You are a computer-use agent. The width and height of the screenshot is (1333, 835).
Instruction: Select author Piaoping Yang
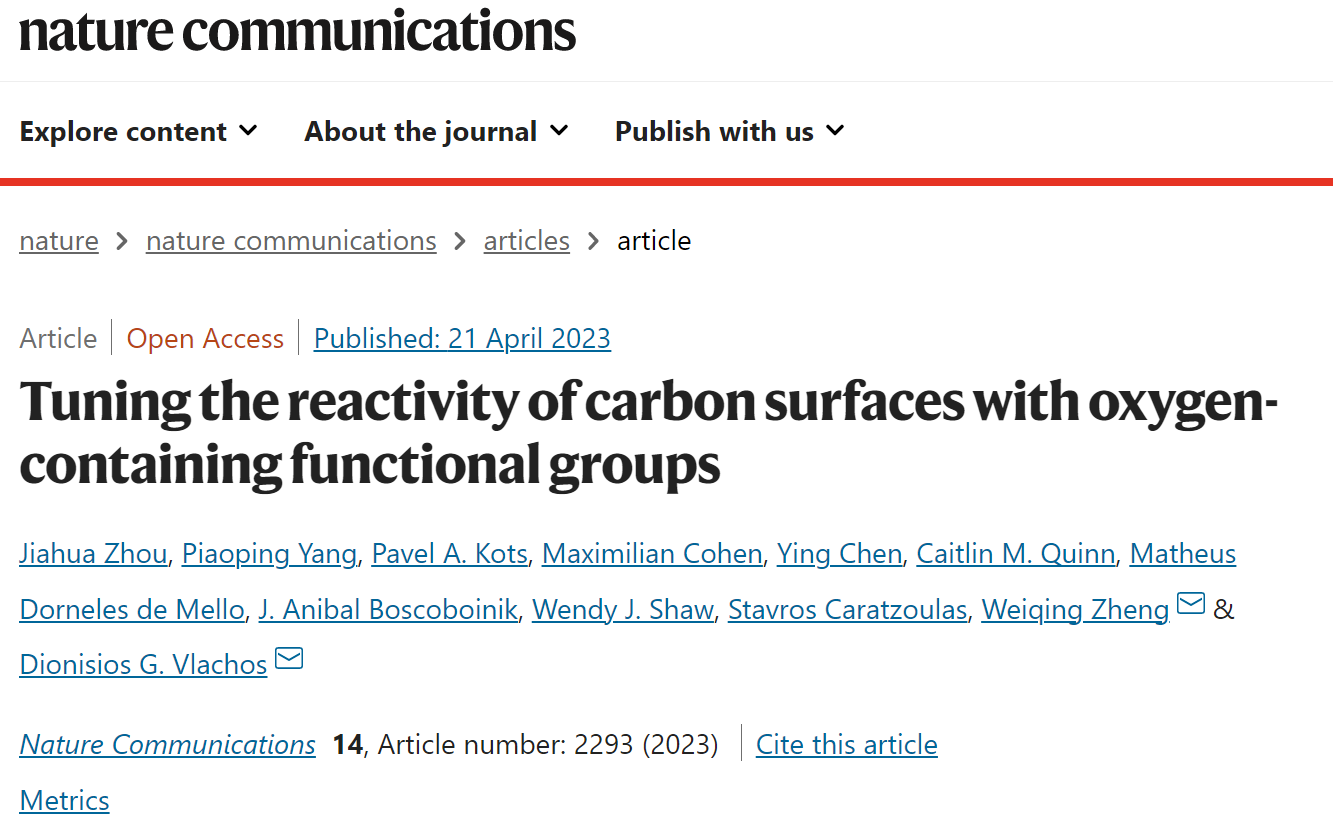[269, 553]
